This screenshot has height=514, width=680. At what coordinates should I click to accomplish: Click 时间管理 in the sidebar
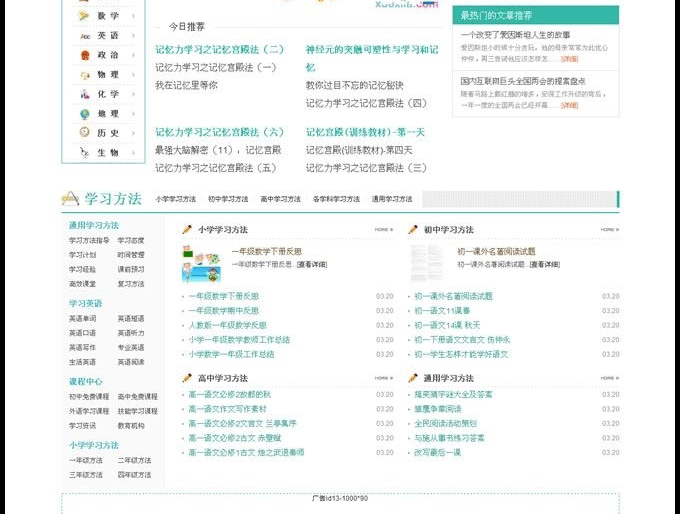click(131, 255)
